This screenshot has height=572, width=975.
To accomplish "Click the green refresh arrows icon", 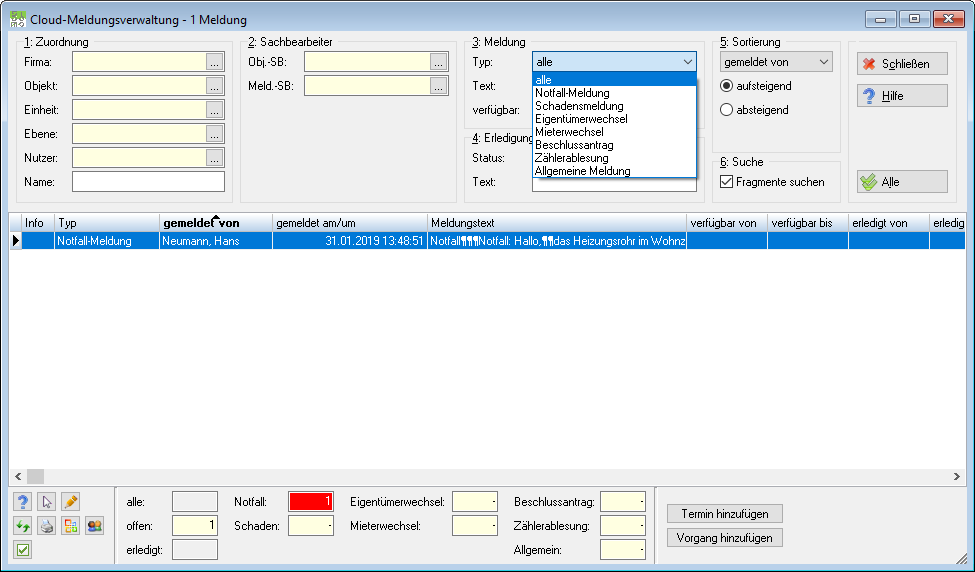I will (x=23, y=526).
